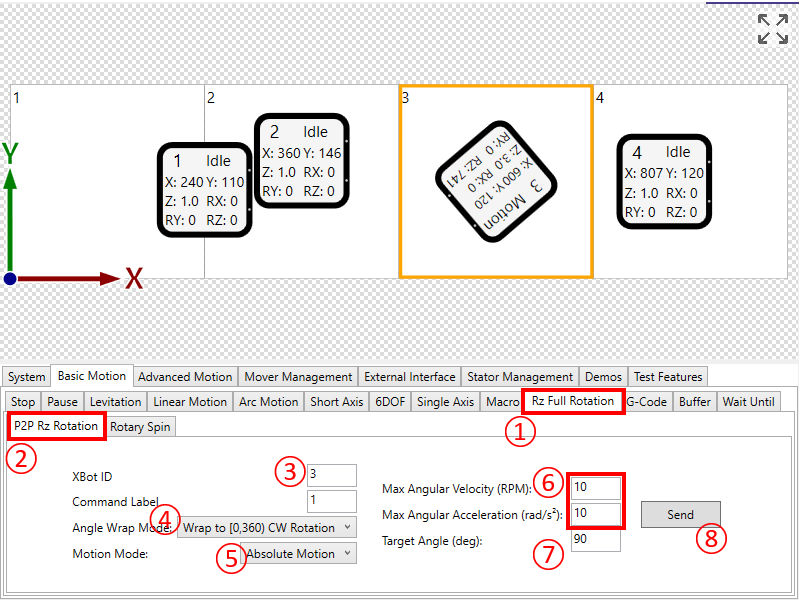The width and height of the screenshot is (799, 600).
Task: Click the Stop tab
Action: click(x=23, y=402)
